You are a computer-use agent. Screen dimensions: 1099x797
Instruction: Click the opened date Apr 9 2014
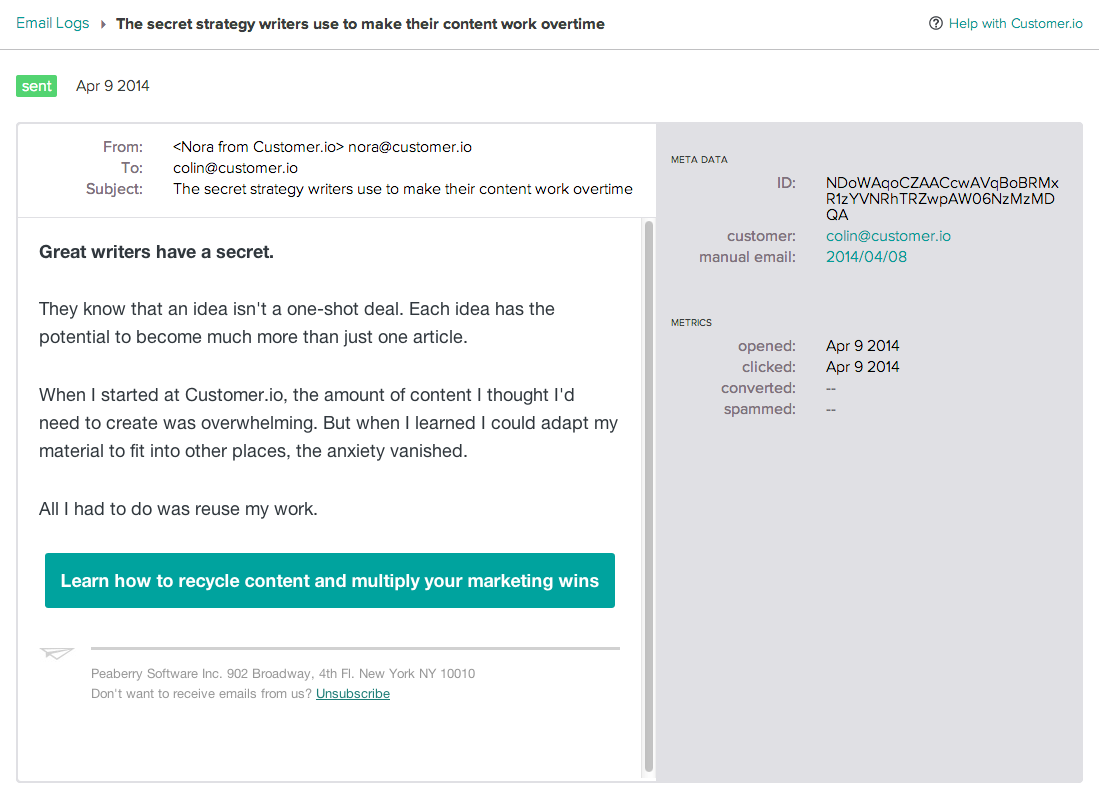862,346
